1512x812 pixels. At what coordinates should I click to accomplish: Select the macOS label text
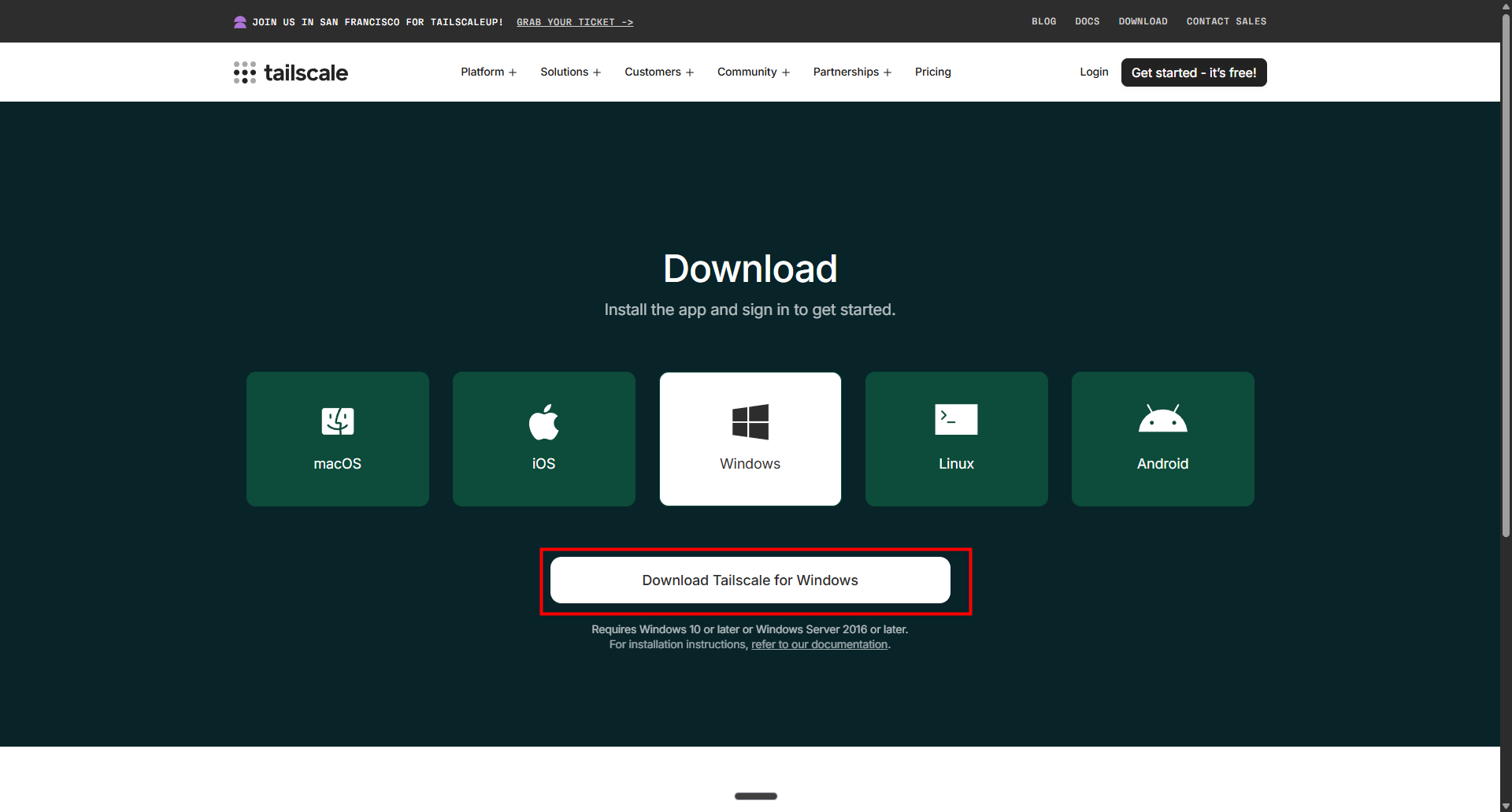(338, 464)
